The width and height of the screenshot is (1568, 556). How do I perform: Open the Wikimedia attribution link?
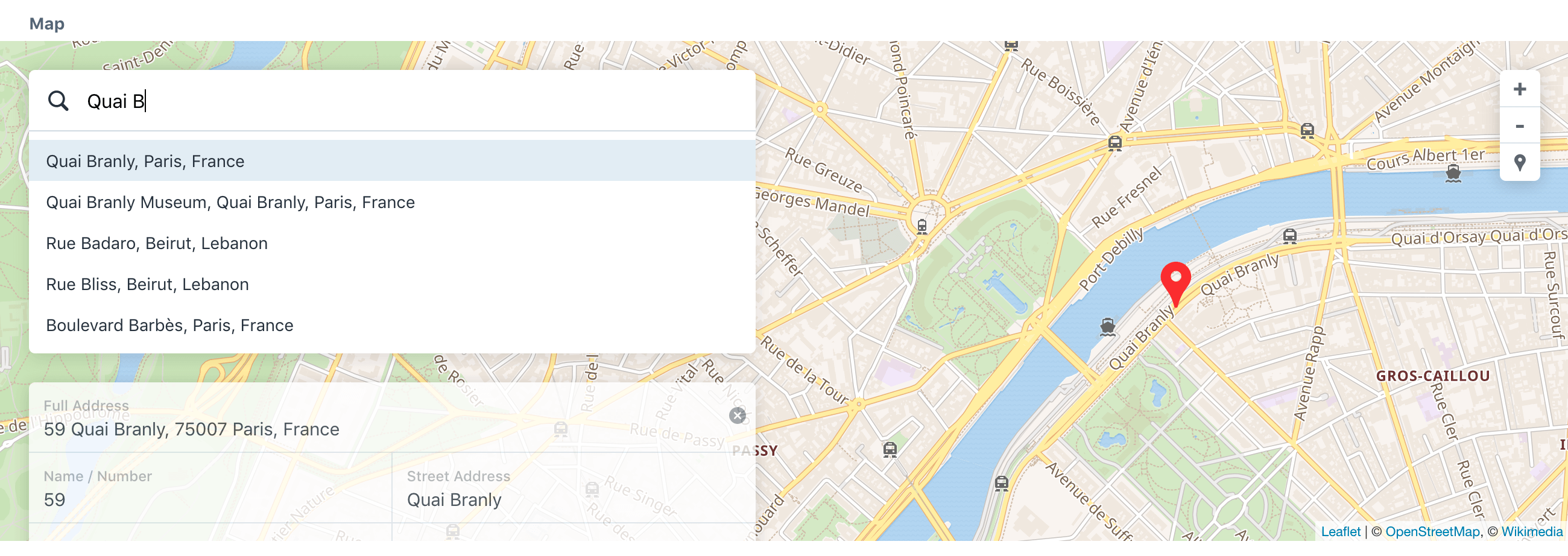[1531, 532]
